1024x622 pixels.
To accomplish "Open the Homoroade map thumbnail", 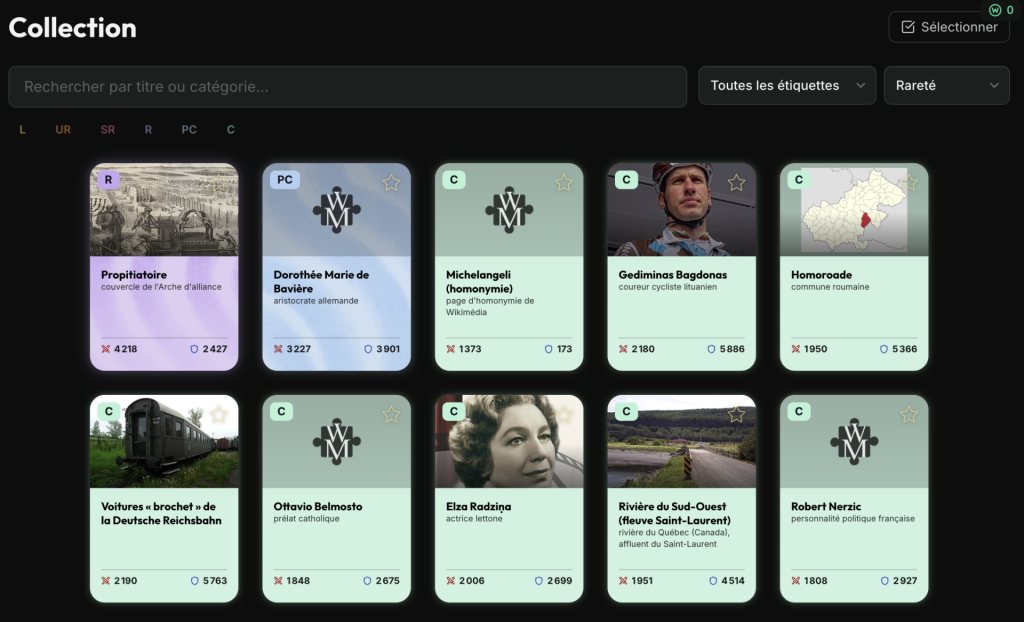I will pos(854,210).
